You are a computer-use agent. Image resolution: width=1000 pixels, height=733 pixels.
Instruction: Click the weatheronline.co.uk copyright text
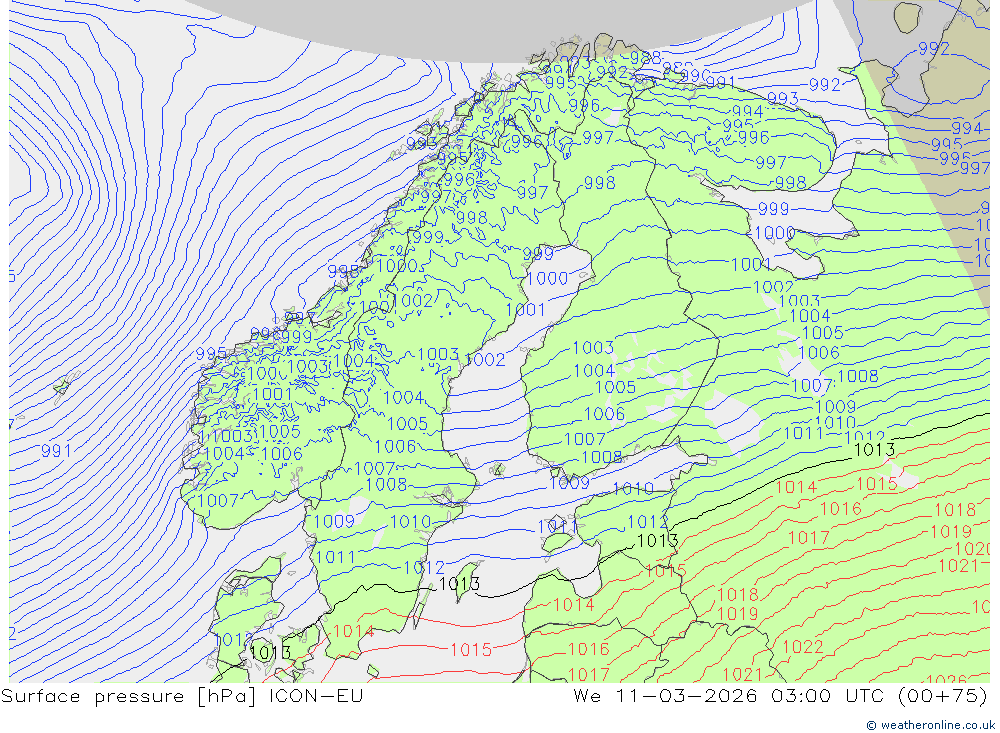[x=930, y=725]
